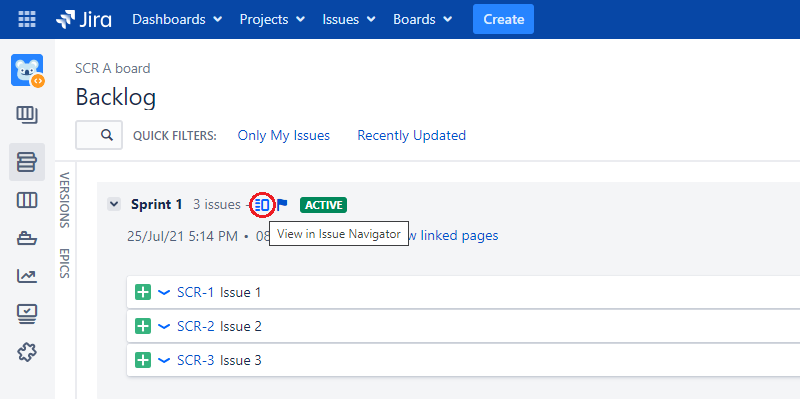This screenshot has width=800, height=399.
Task: Open the Reports chart sidebar icon
Action: pyautogui.click(x=27, y=276)
